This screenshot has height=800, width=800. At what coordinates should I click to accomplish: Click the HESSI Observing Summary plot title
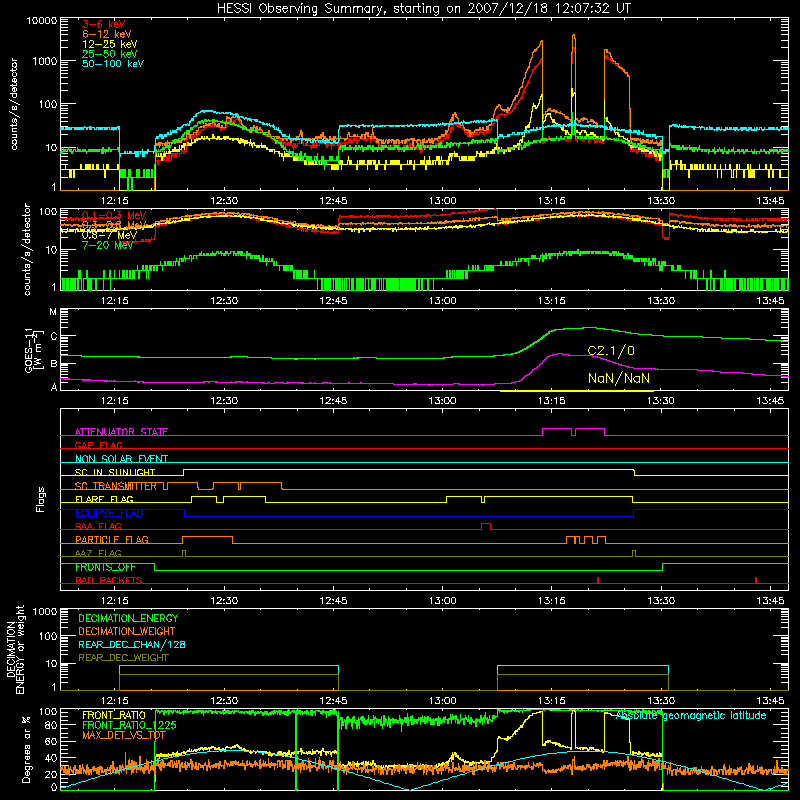pos(424,9)
